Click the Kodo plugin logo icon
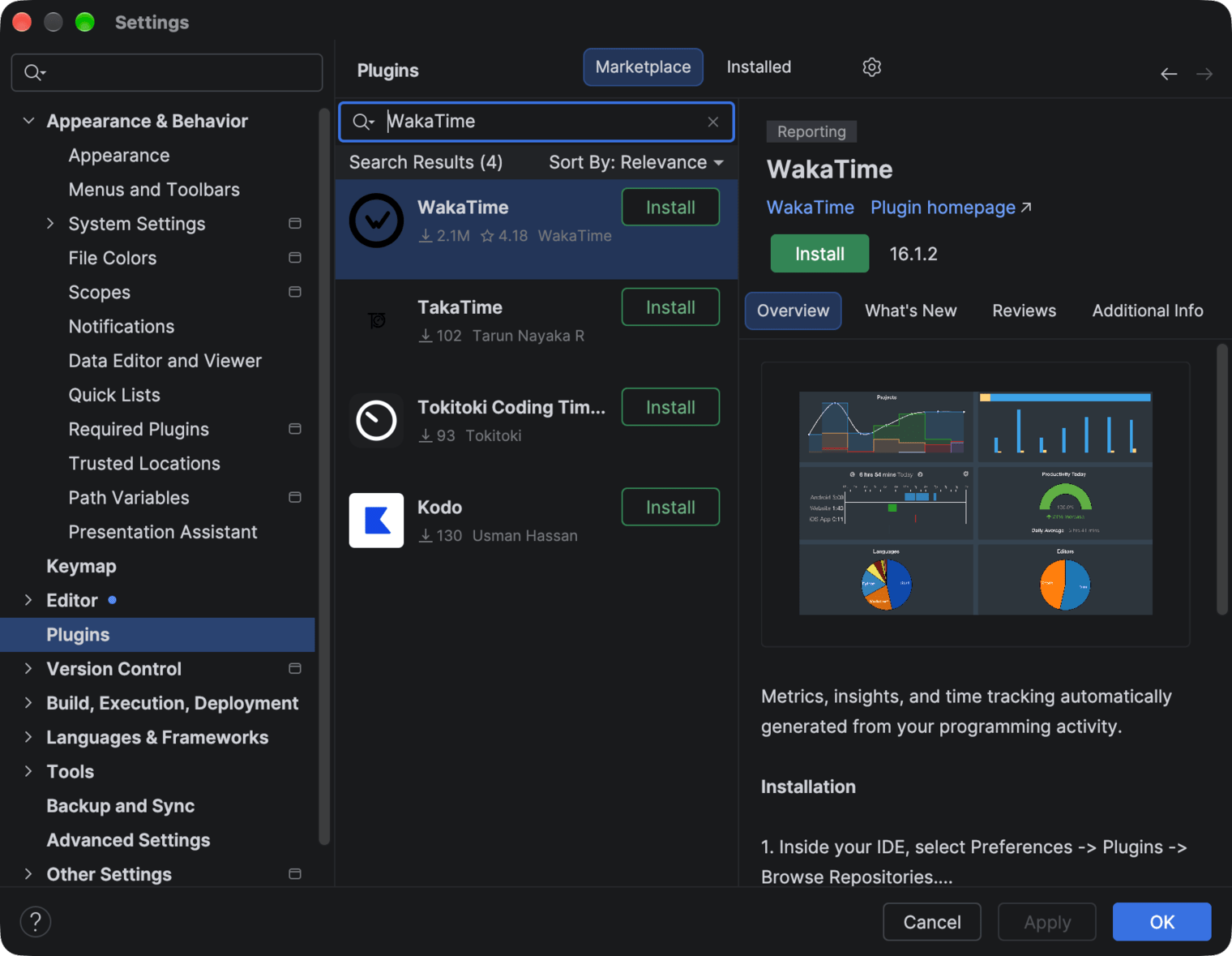1232x956 pixels. pyautogui.click(x=376, y=521)
